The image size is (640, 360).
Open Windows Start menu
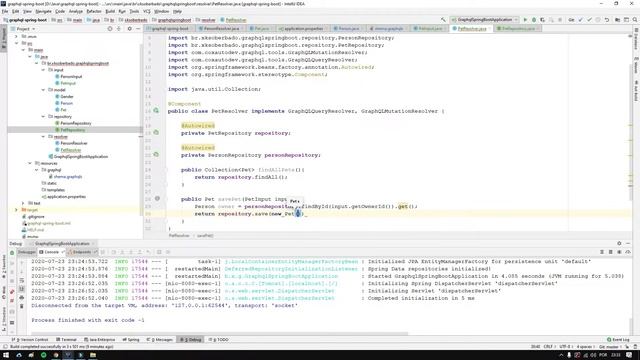click(x=6, y=355)
